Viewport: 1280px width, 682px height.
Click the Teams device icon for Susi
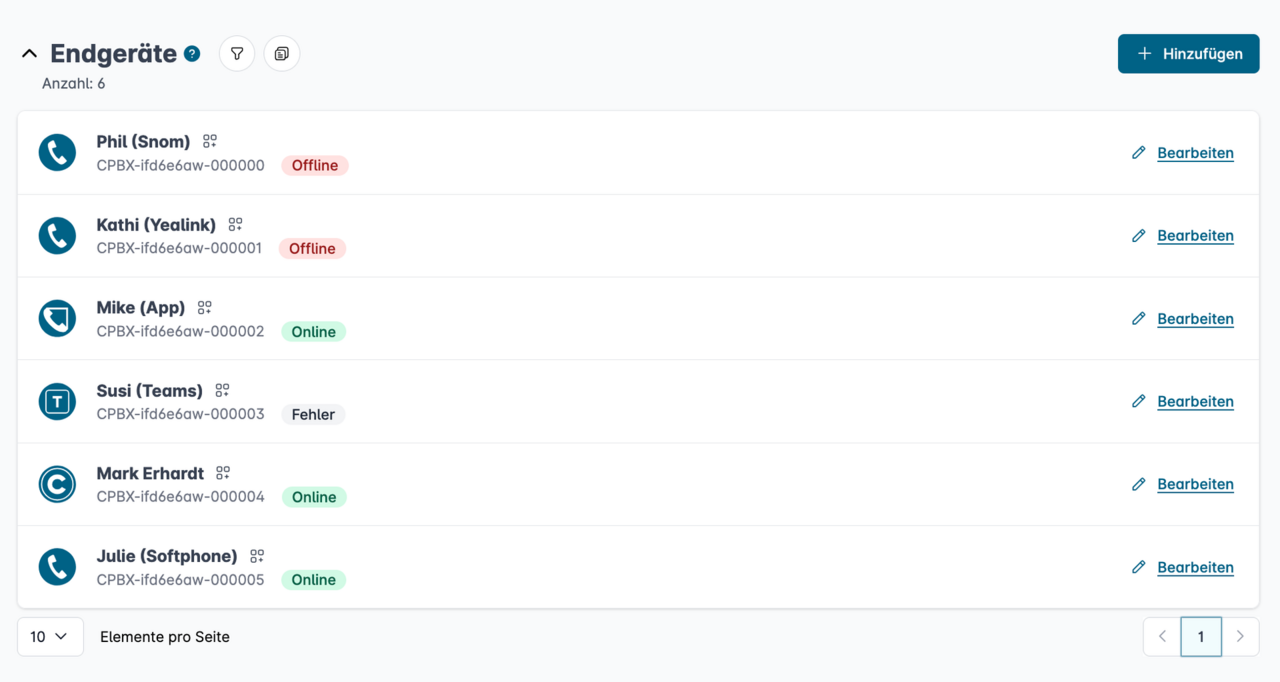(57, 402)
